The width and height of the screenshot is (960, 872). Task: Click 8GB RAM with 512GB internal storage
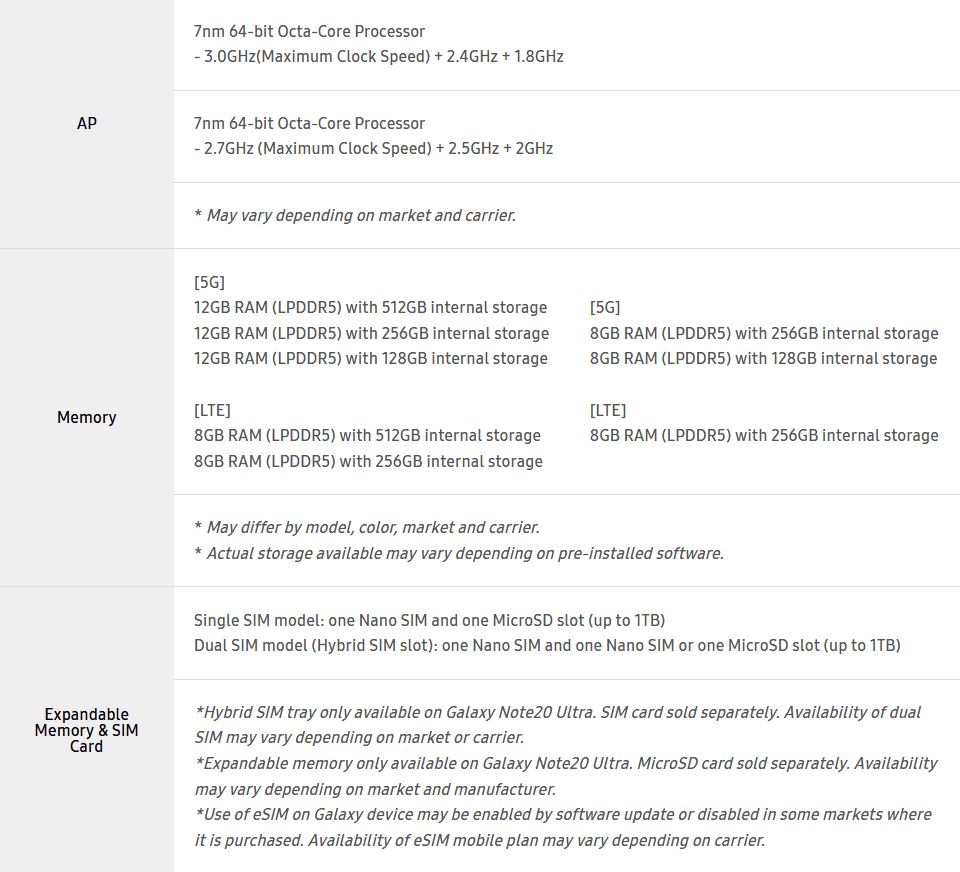(367, 436)
